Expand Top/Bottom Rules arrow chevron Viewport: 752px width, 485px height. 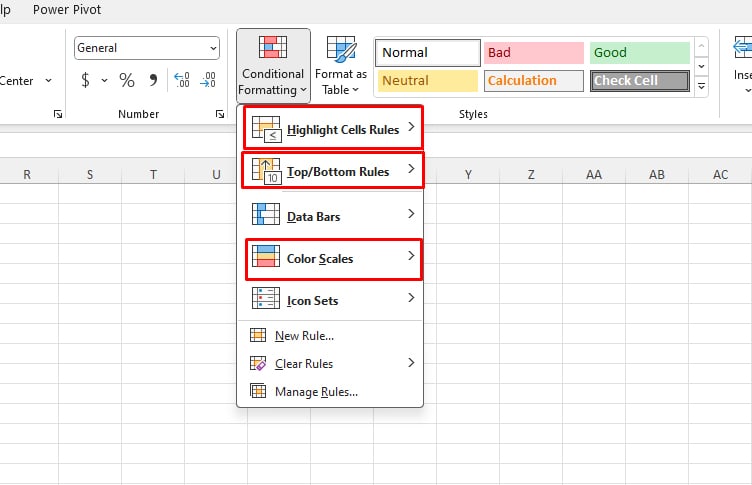coord(411,168)
